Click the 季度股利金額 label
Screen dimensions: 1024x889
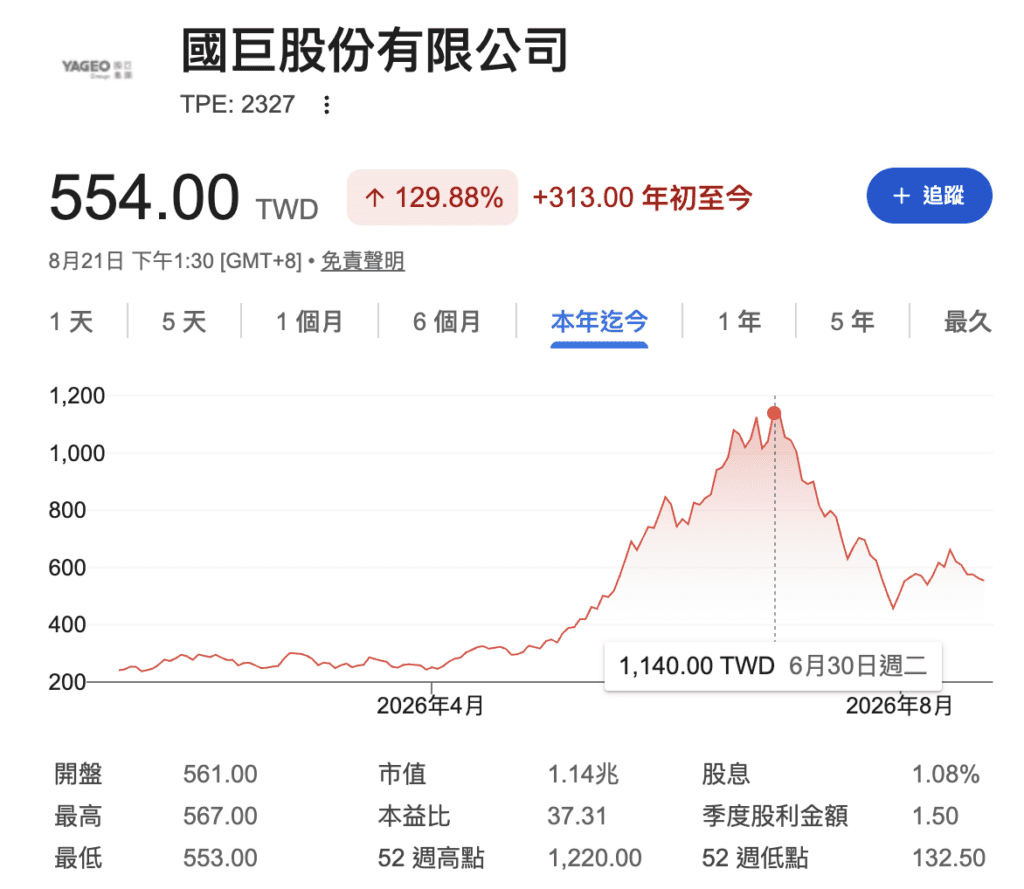click(x=775, y=816)
